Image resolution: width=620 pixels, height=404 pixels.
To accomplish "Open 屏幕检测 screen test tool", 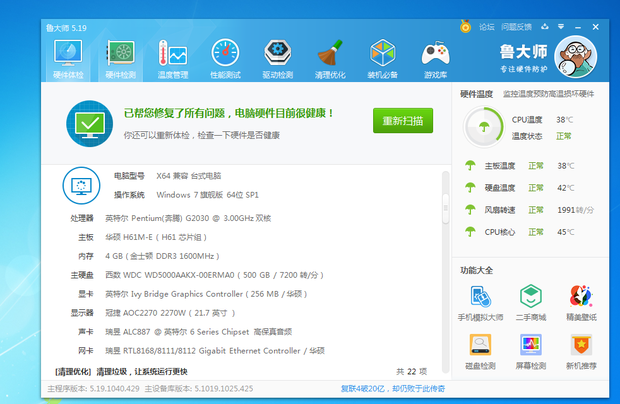I will click(531, 352).
